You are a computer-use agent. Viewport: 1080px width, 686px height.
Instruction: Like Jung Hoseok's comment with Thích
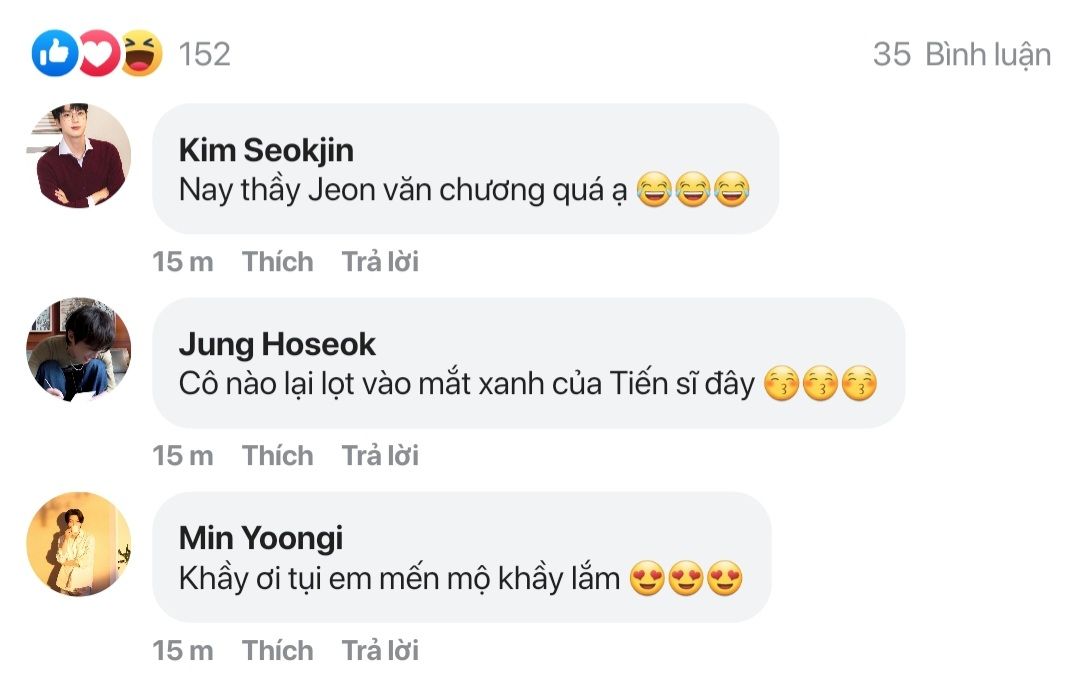point(277,456)
